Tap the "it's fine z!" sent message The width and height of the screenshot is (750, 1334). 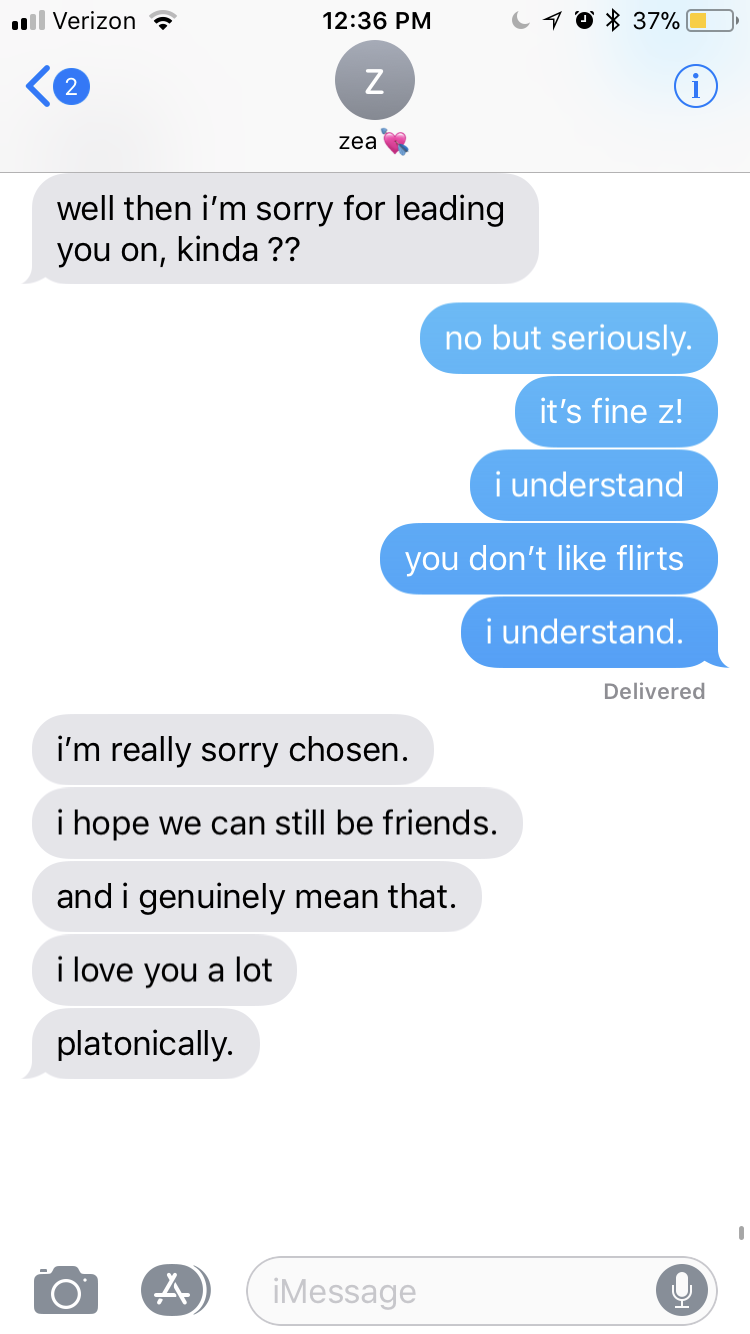[616, 412]
